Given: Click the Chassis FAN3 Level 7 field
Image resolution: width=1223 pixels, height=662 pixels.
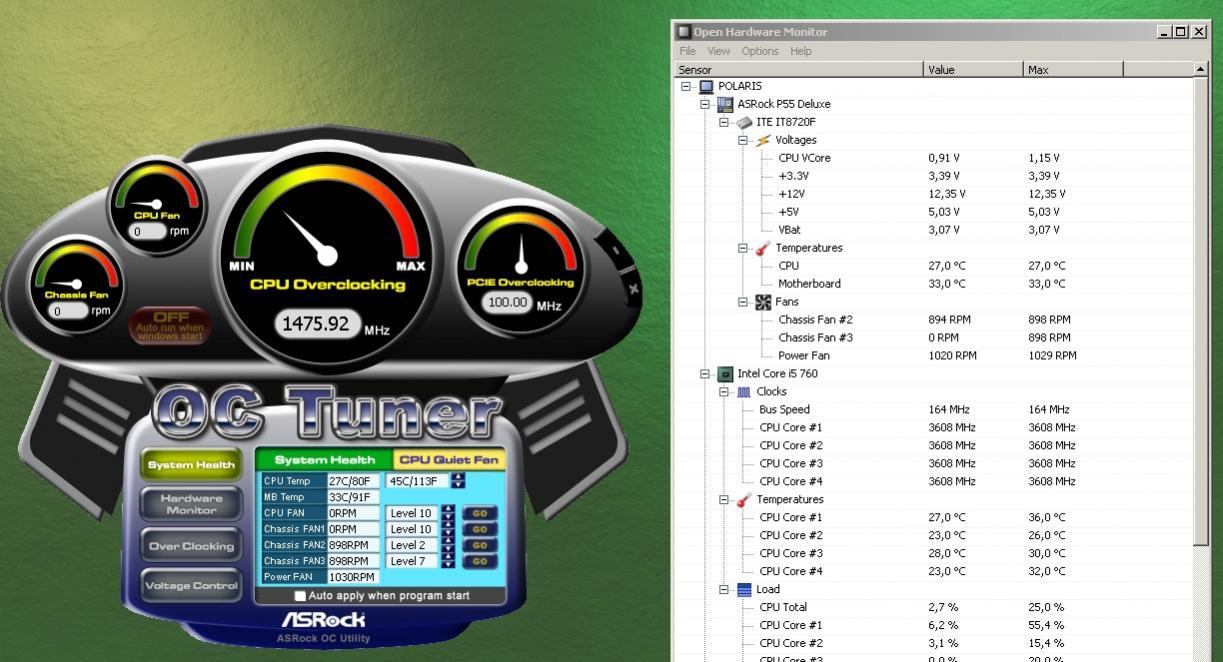Looking at the screenshot, I should pyautogui.click(x=412, y=561).
